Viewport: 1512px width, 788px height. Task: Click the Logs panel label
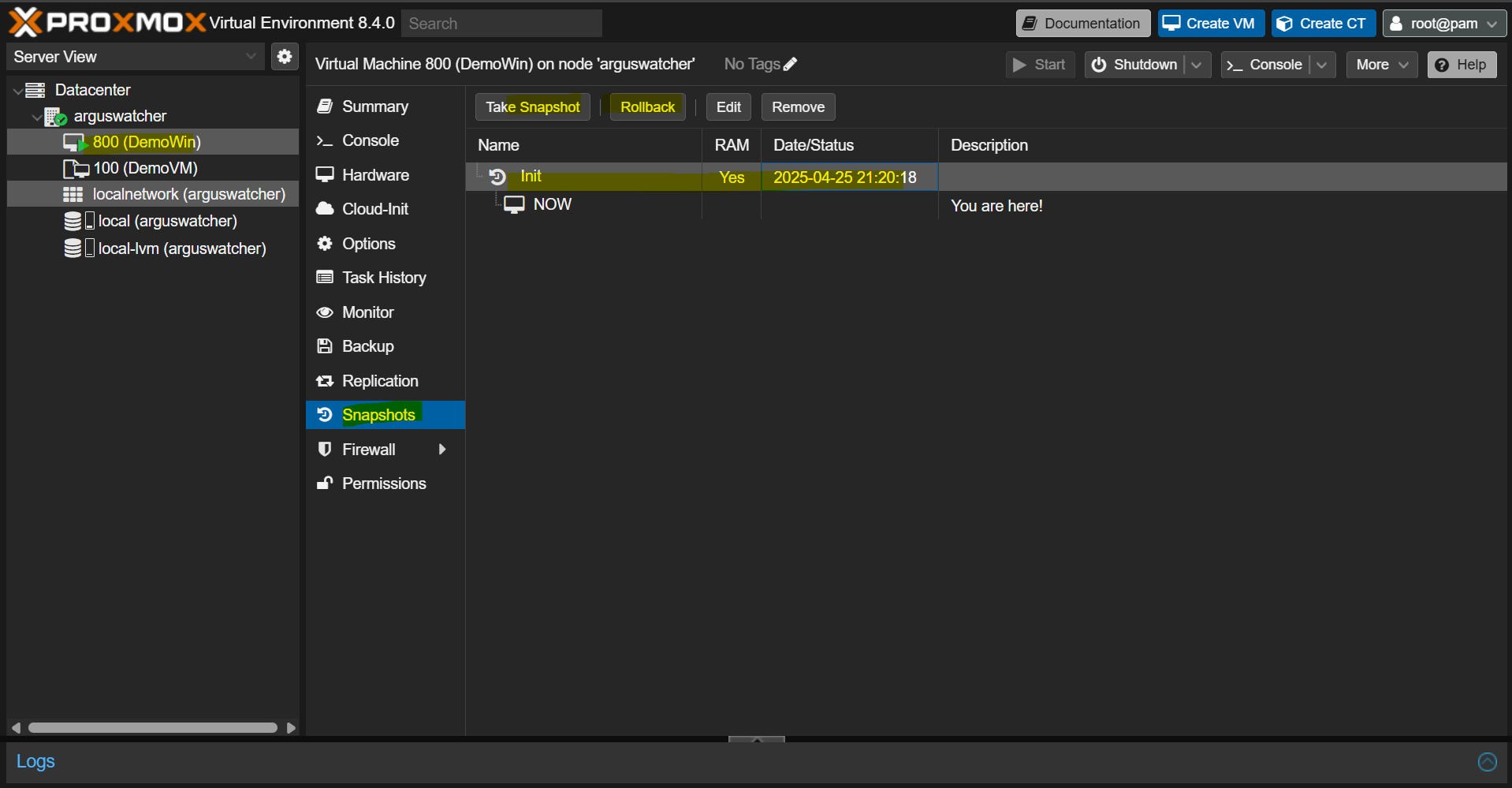(35, 761)
